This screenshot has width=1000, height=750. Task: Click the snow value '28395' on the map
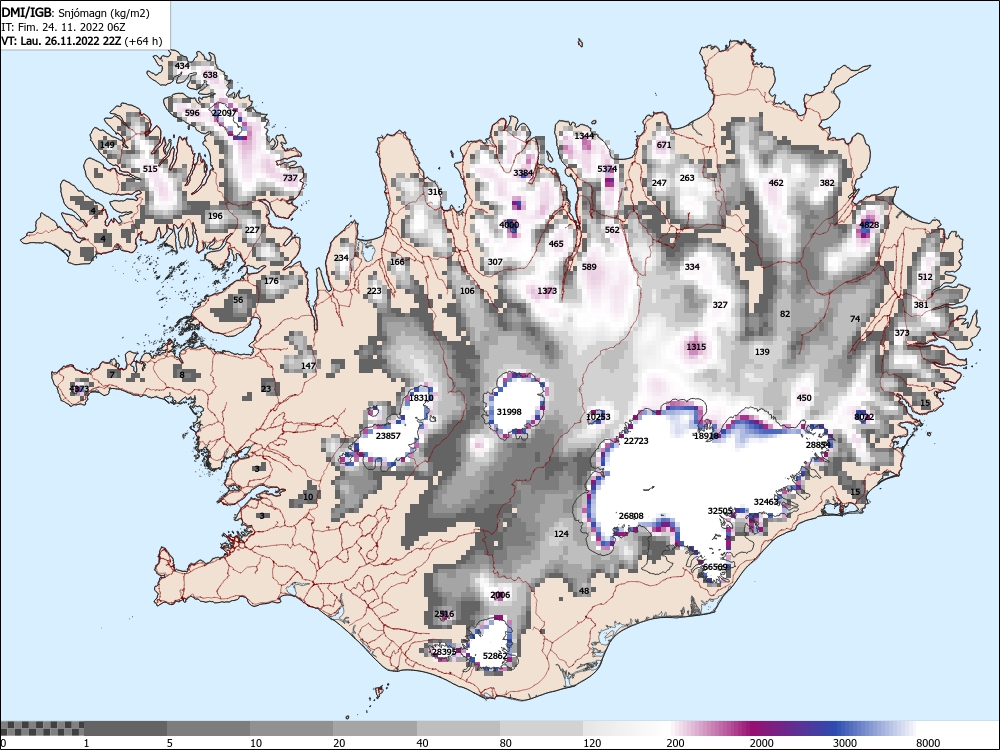point(444,652)
